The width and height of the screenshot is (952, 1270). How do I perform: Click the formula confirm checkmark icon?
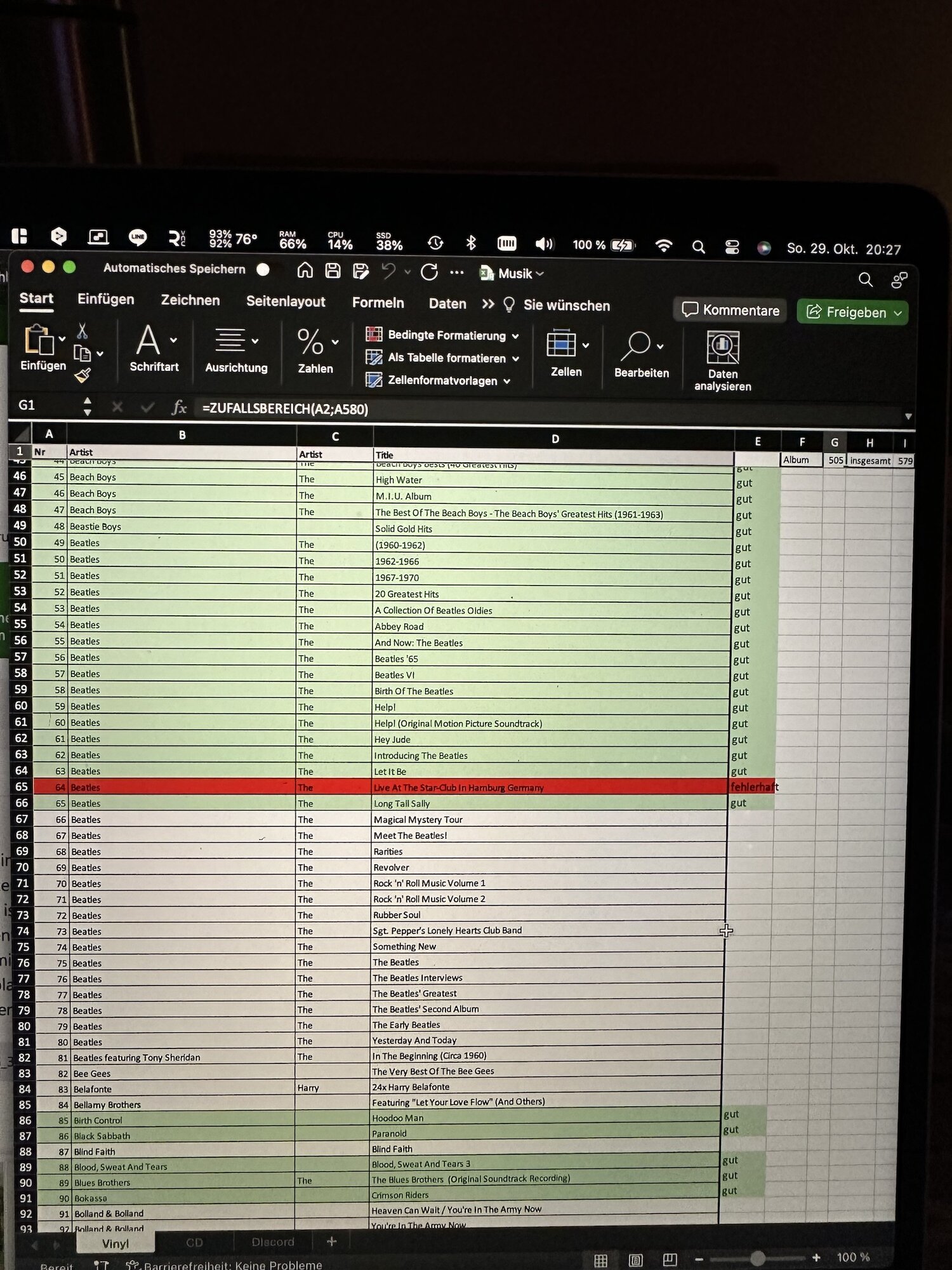[x=147, y=407]
